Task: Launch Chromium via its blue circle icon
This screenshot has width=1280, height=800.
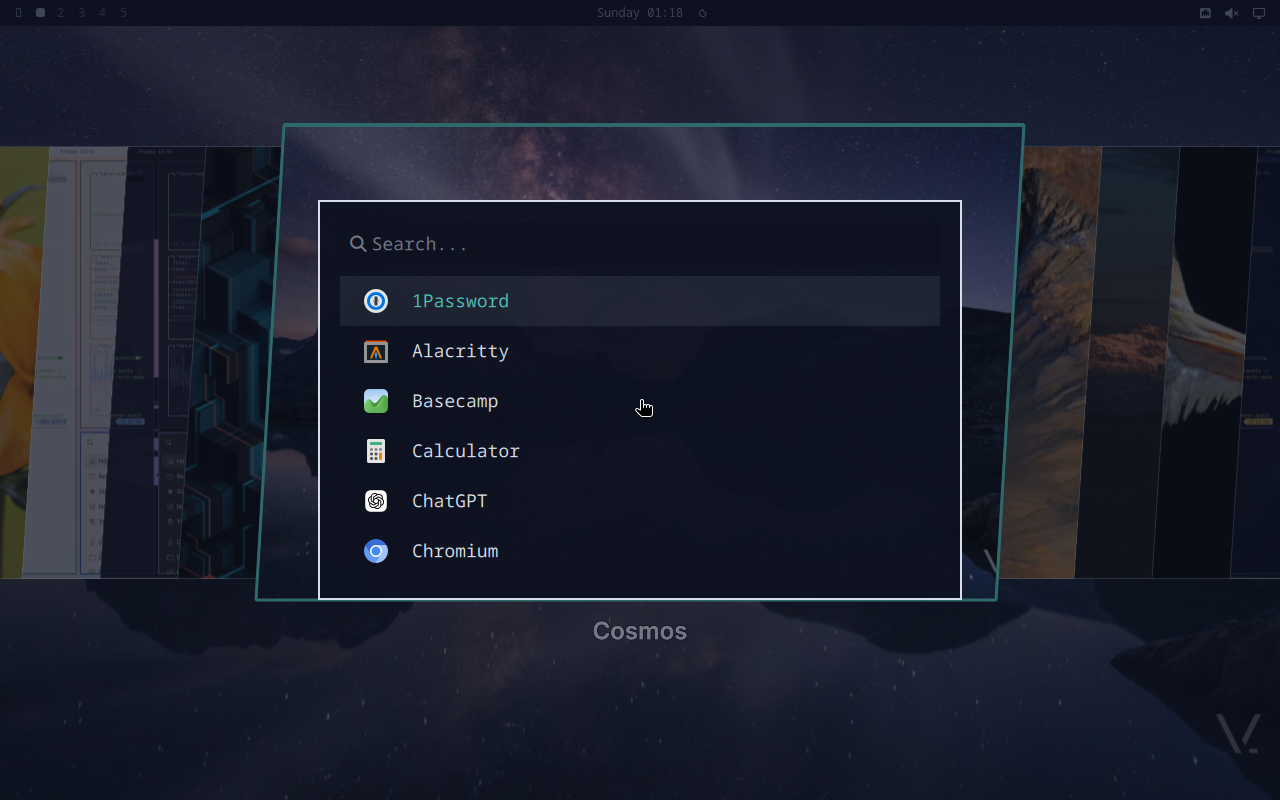Action: pos(376,551)
